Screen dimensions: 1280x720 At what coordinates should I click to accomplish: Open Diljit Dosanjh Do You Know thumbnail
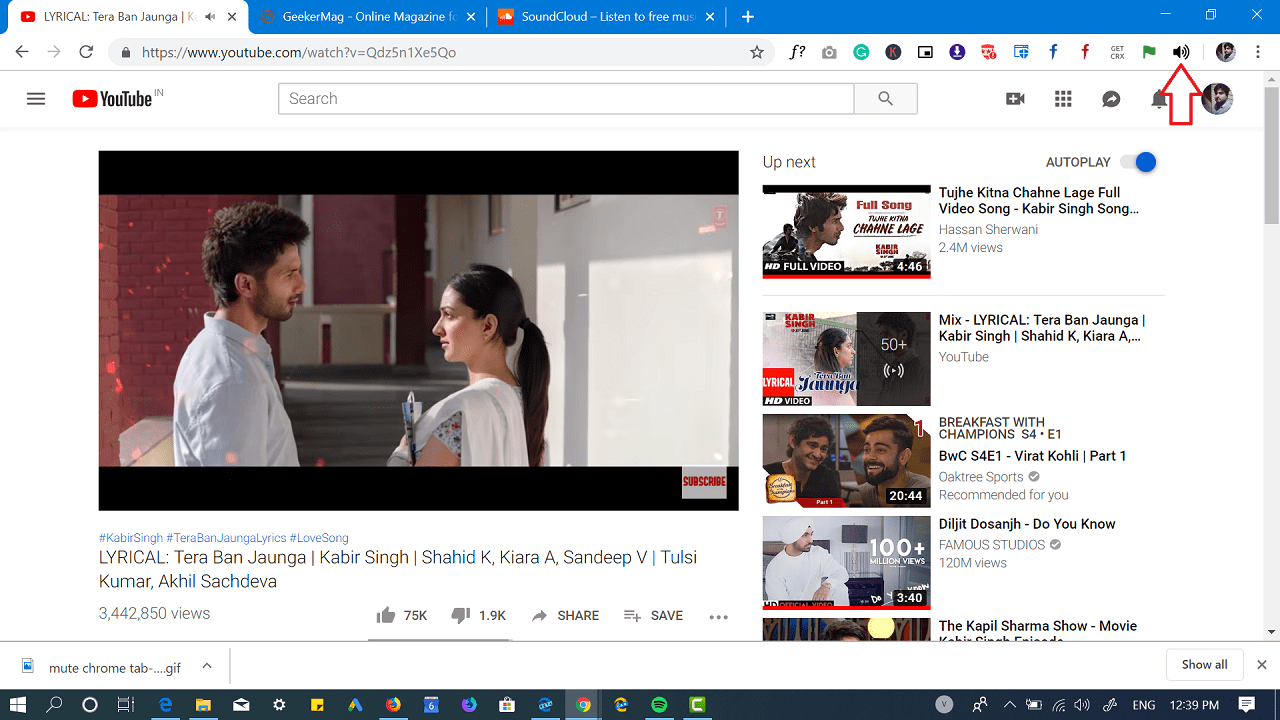coord(846,563)
